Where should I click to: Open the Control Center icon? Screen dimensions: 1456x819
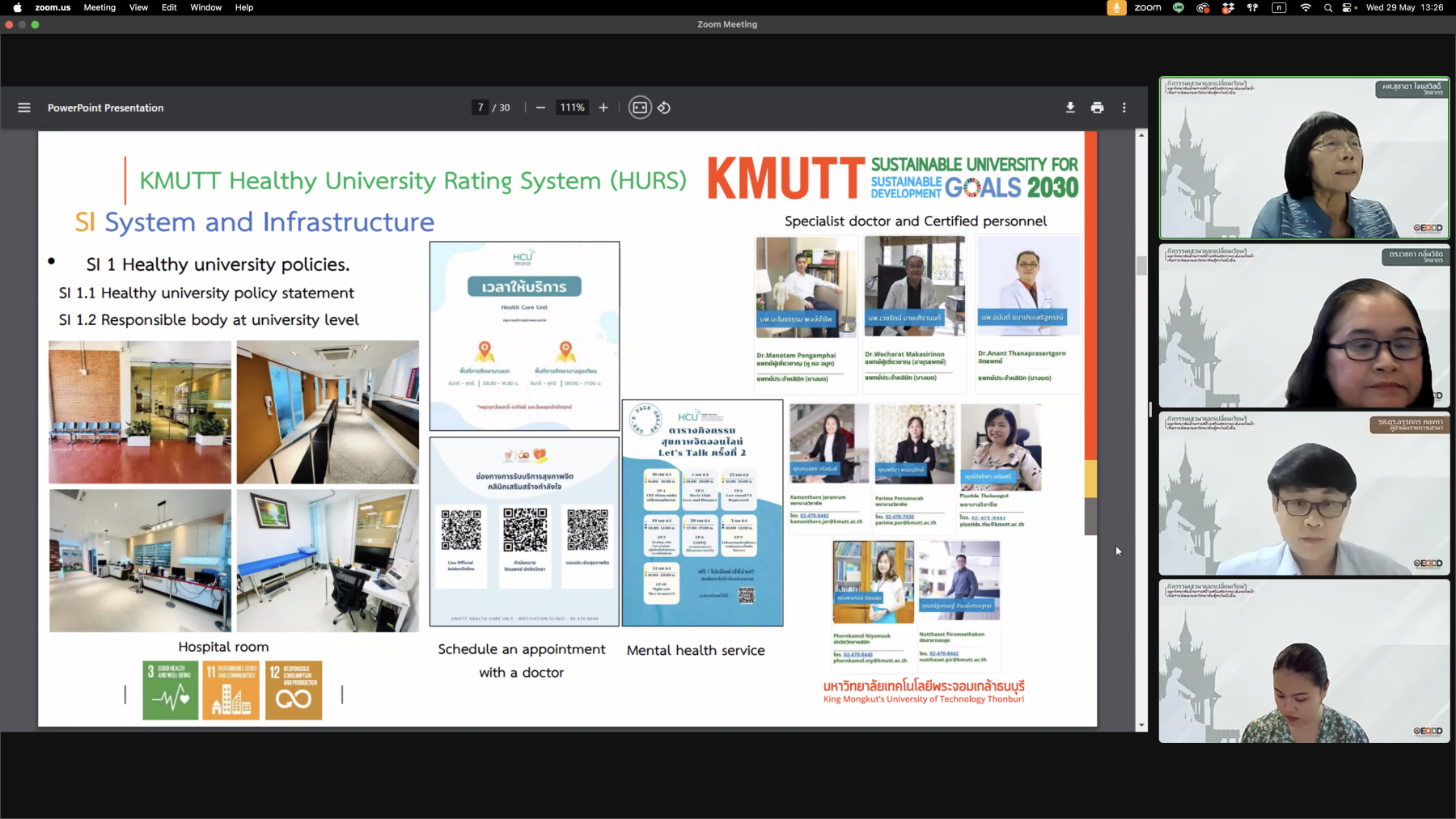[x=1348, y=7]
